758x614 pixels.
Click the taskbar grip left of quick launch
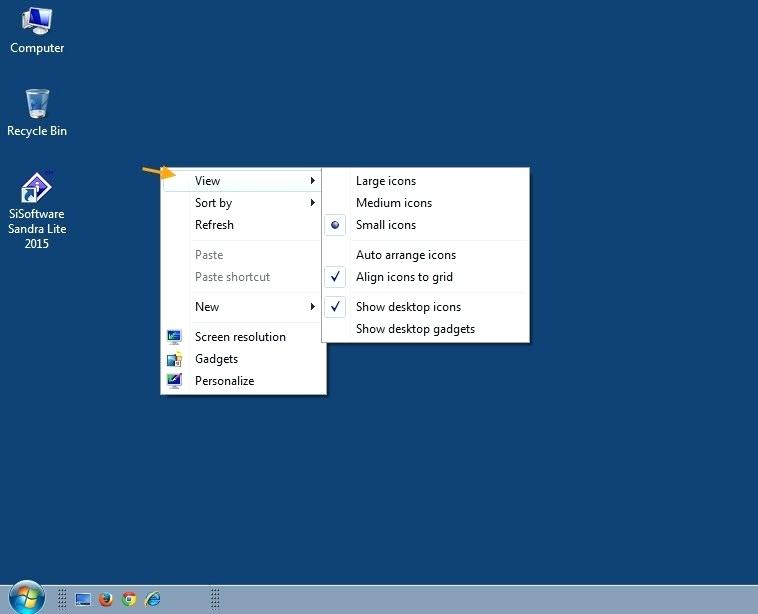(62, 599)
